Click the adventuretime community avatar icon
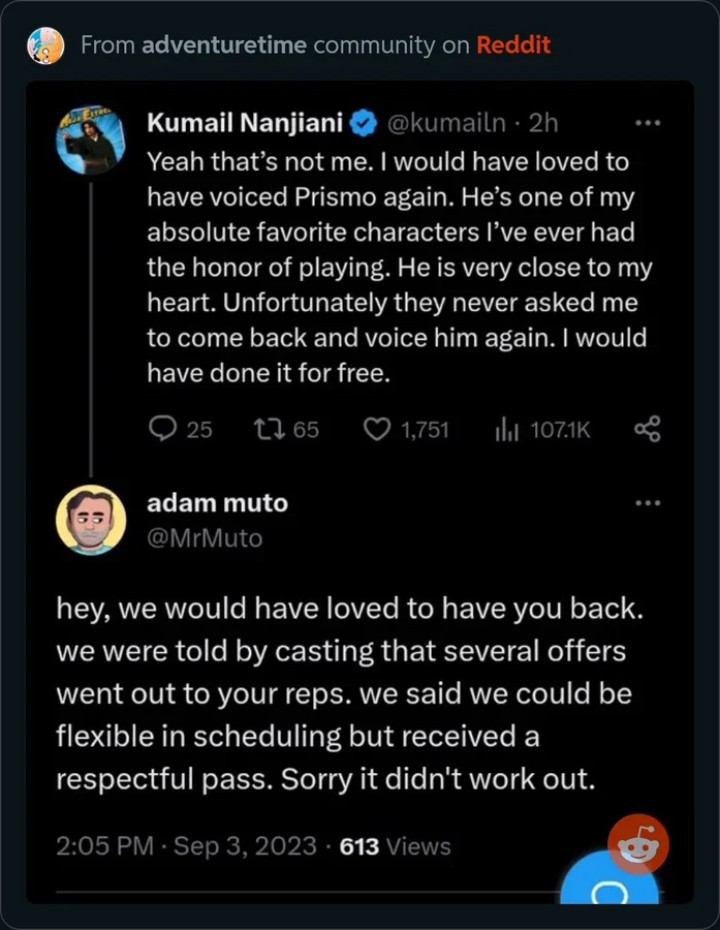The width and height of the screenshot is (720, 930). click(46, 45)
